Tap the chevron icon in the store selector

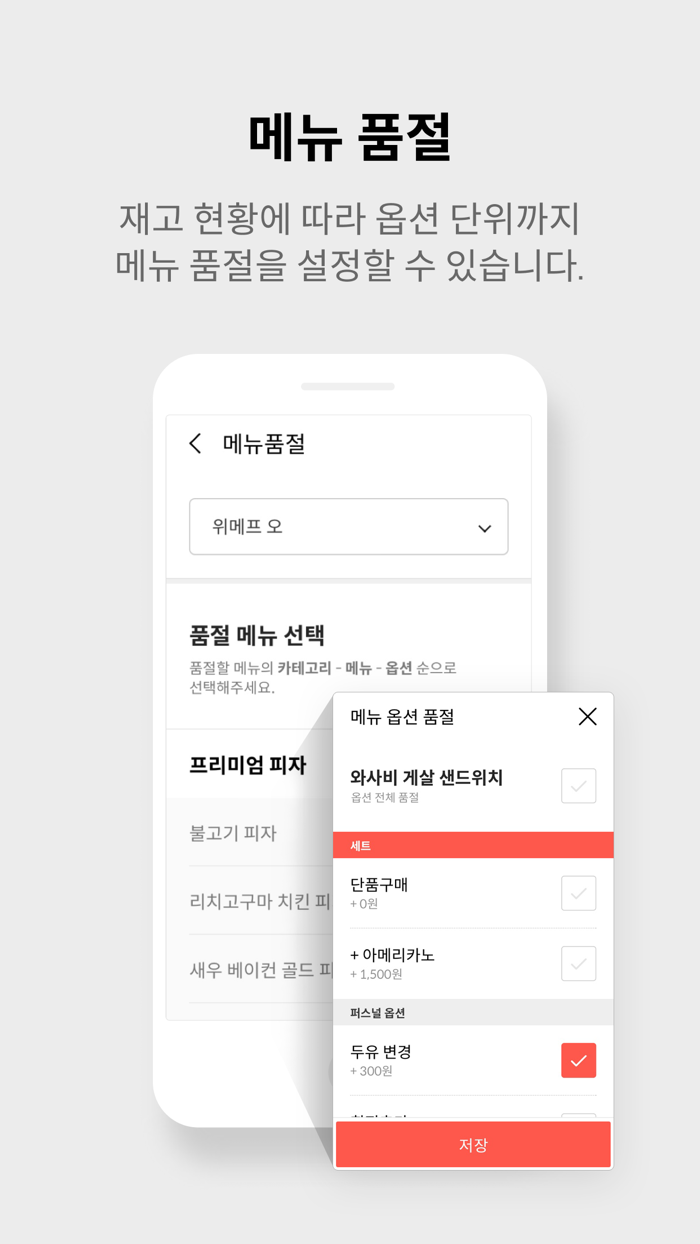click(484, 527)
